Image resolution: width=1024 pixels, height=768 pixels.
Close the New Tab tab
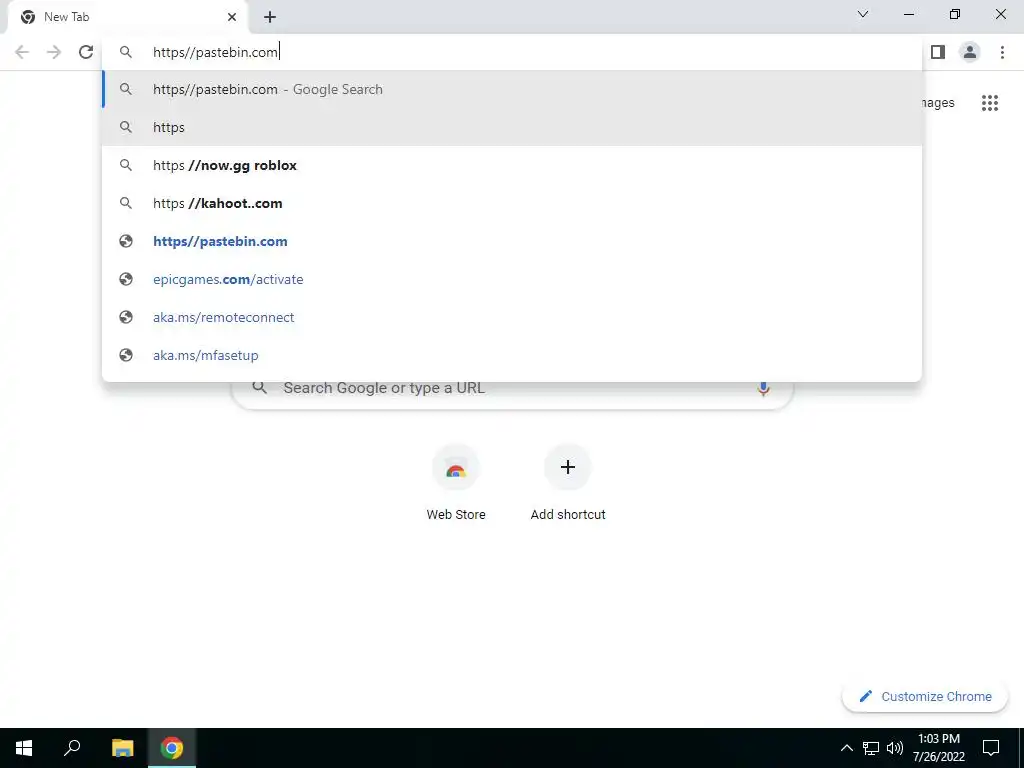pyautogui.click(x=232, y=17)
